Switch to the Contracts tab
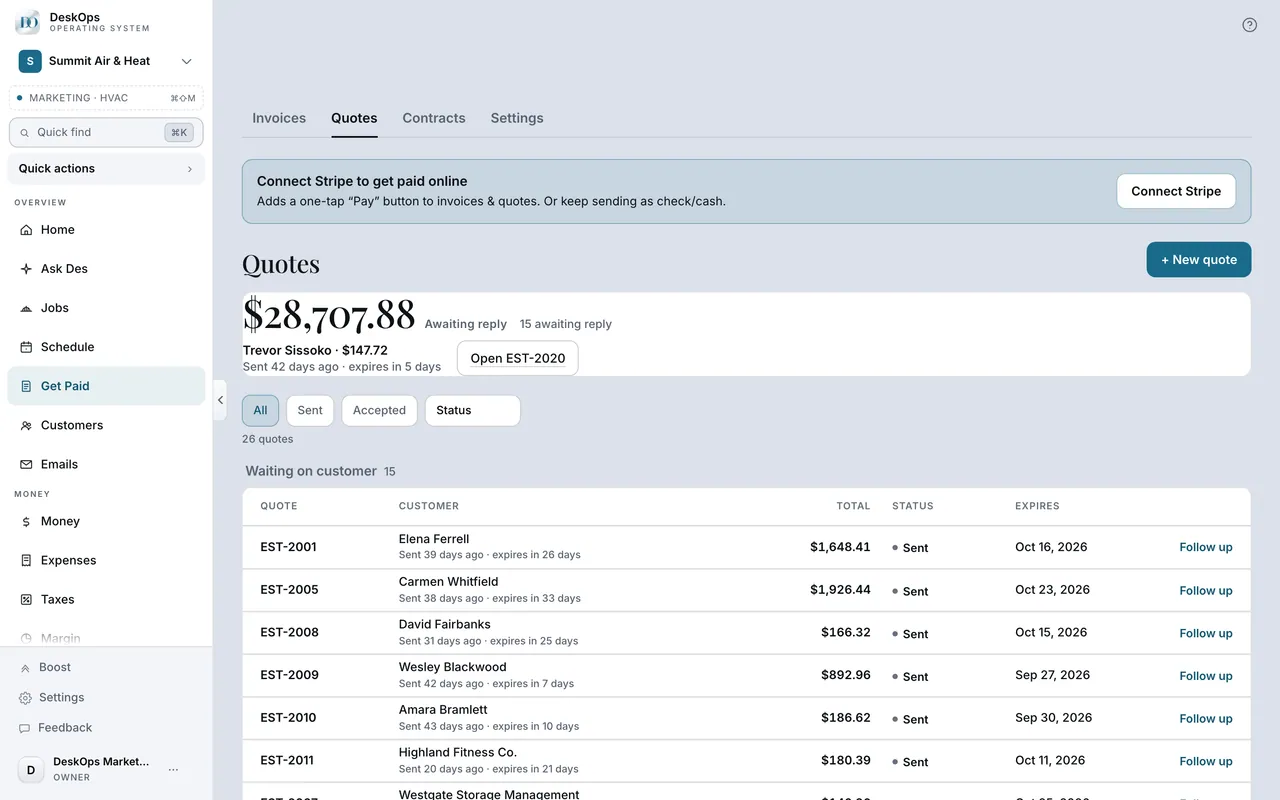The width and height of the screenshot is (1280, 800). click(434, 118)
